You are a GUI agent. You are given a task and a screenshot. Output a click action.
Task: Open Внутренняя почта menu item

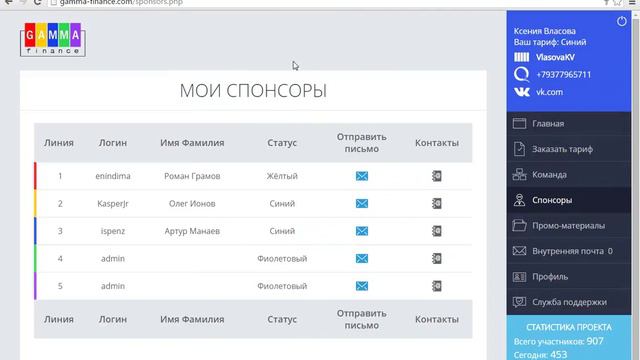click(569, 251)
